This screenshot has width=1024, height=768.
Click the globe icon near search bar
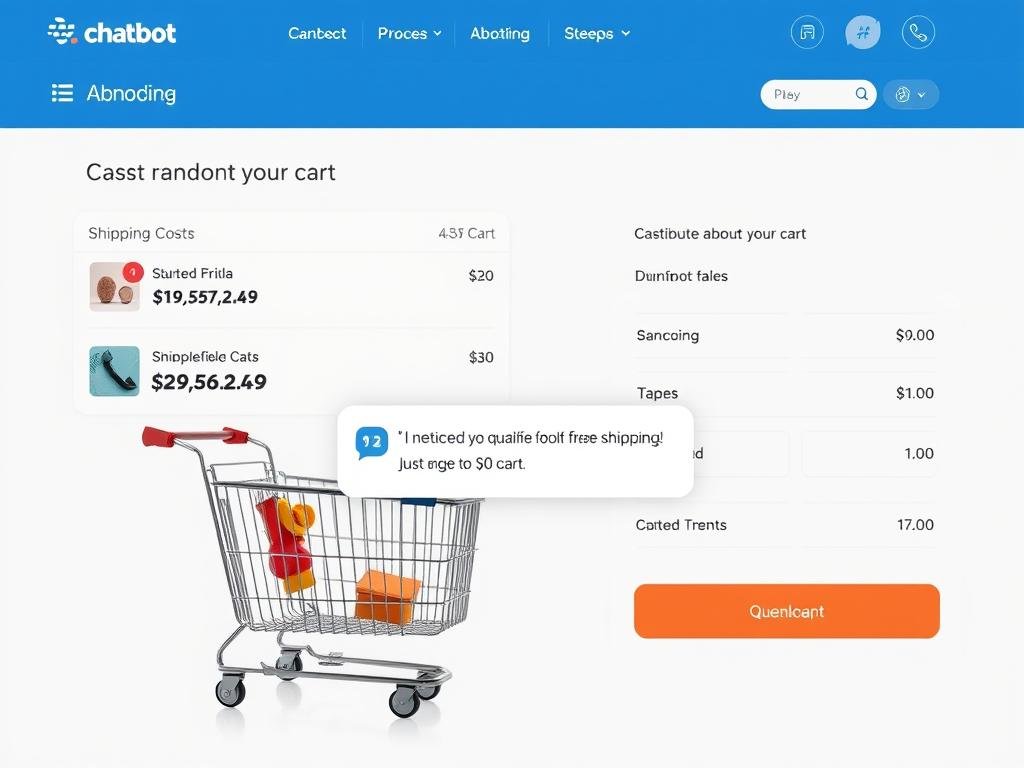[905, 94]
